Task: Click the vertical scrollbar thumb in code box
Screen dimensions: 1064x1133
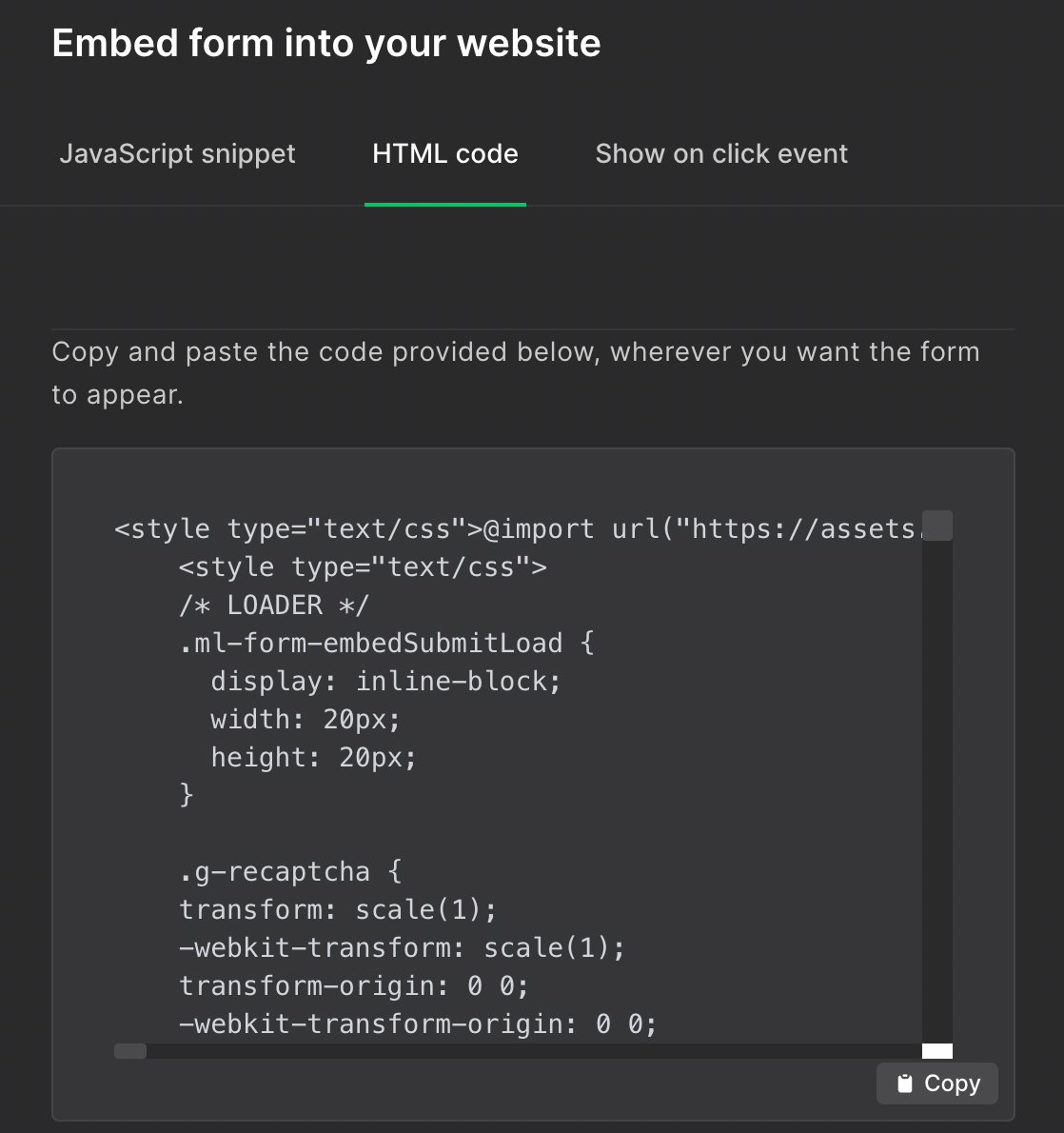Action: pyautogui.click(x=937, y=526)
